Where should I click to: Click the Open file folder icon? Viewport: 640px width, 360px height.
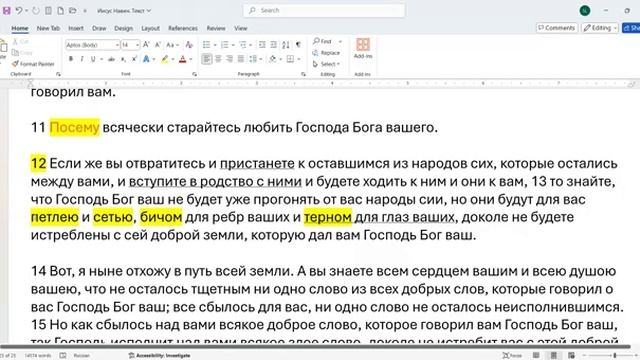coord(73,11)
